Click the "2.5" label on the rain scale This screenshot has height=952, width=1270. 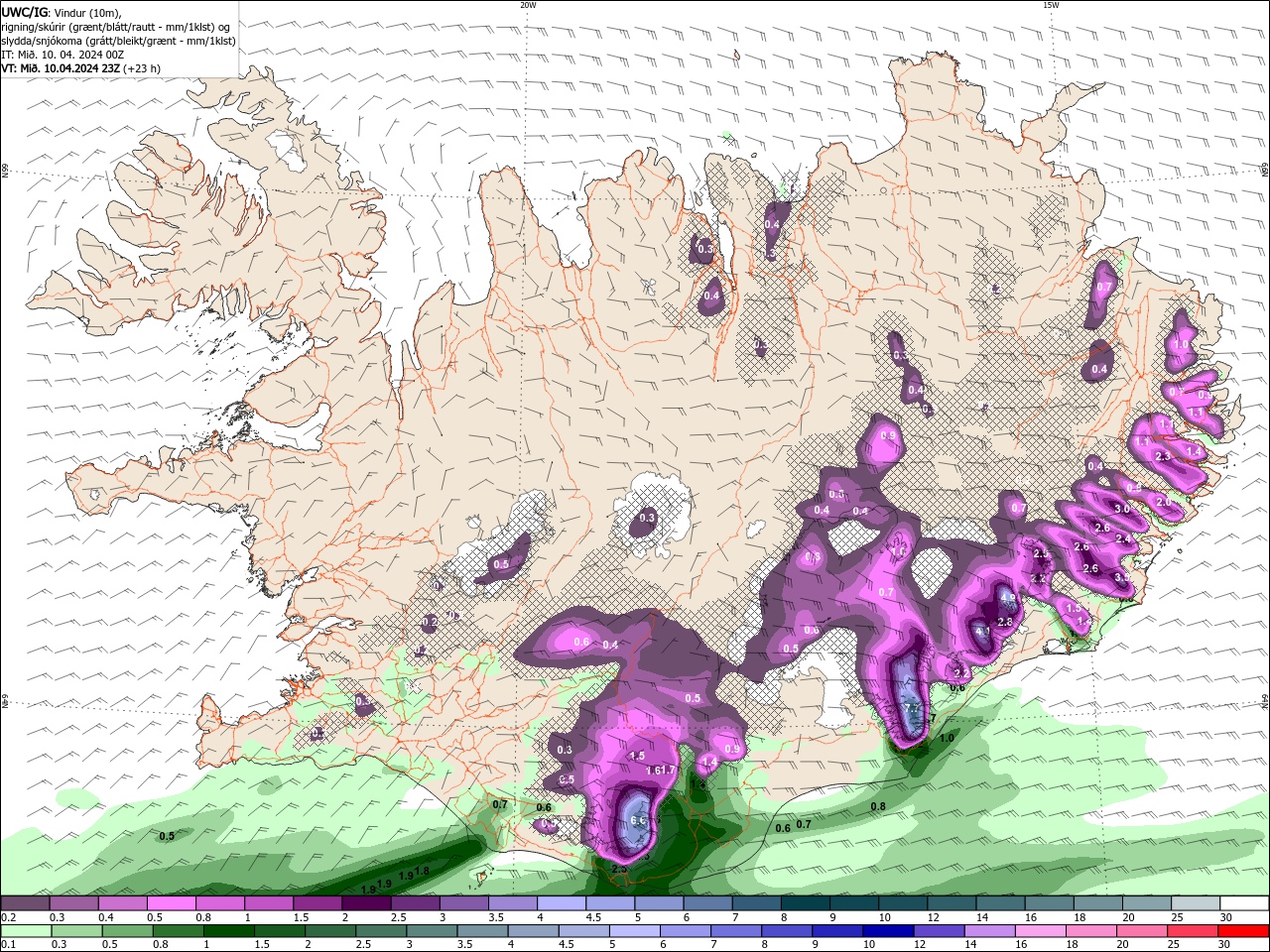363,944
